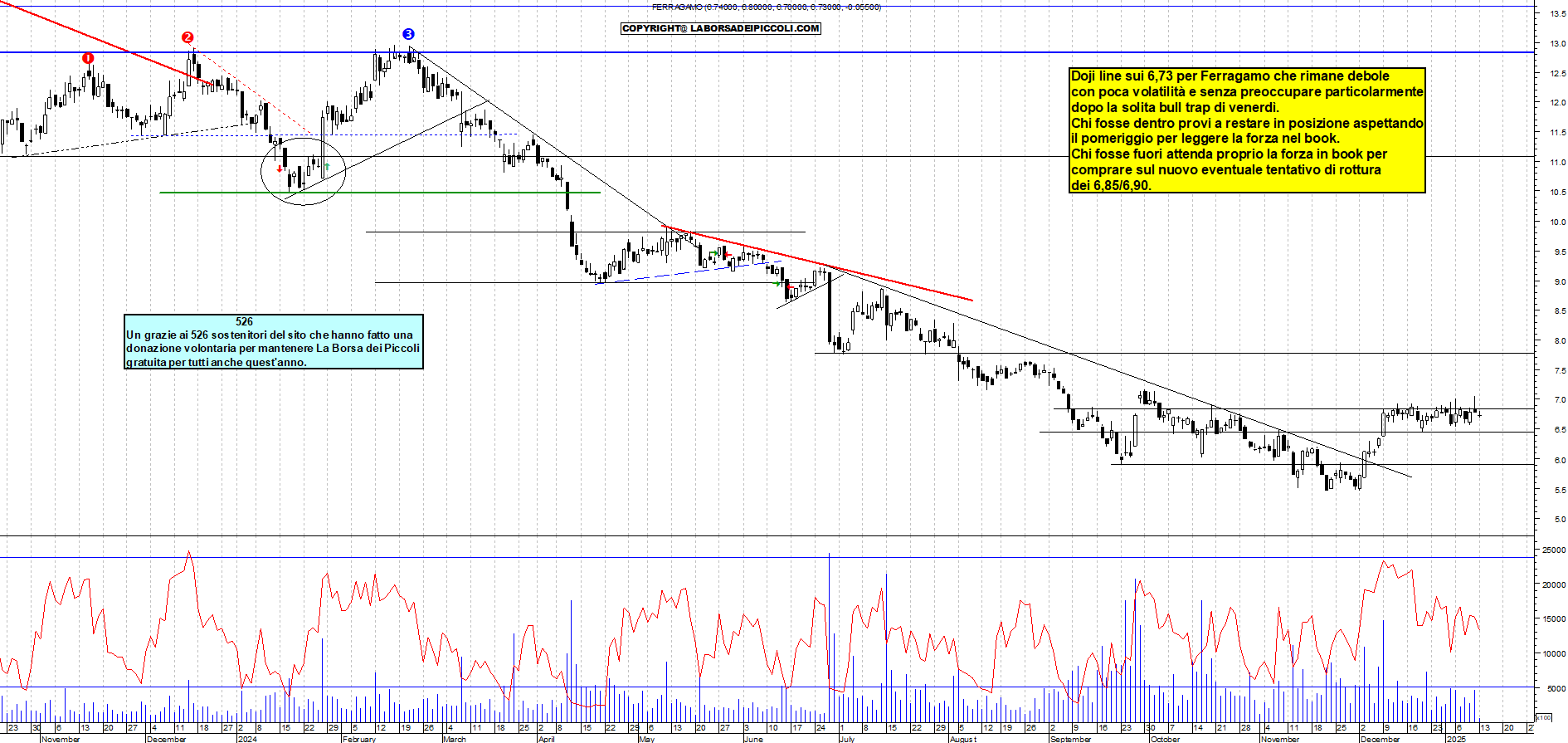Click the 11.0 price axis label
1568x743 pixels.
[x=1558, y=163]
